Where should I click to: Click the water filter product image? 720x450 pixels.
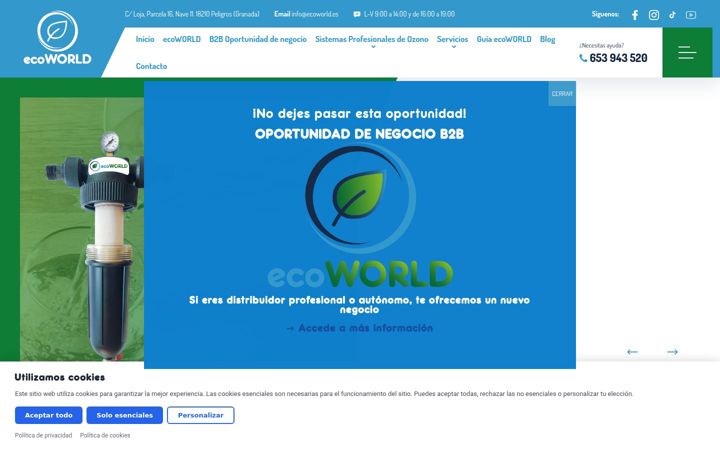[82, 229]
